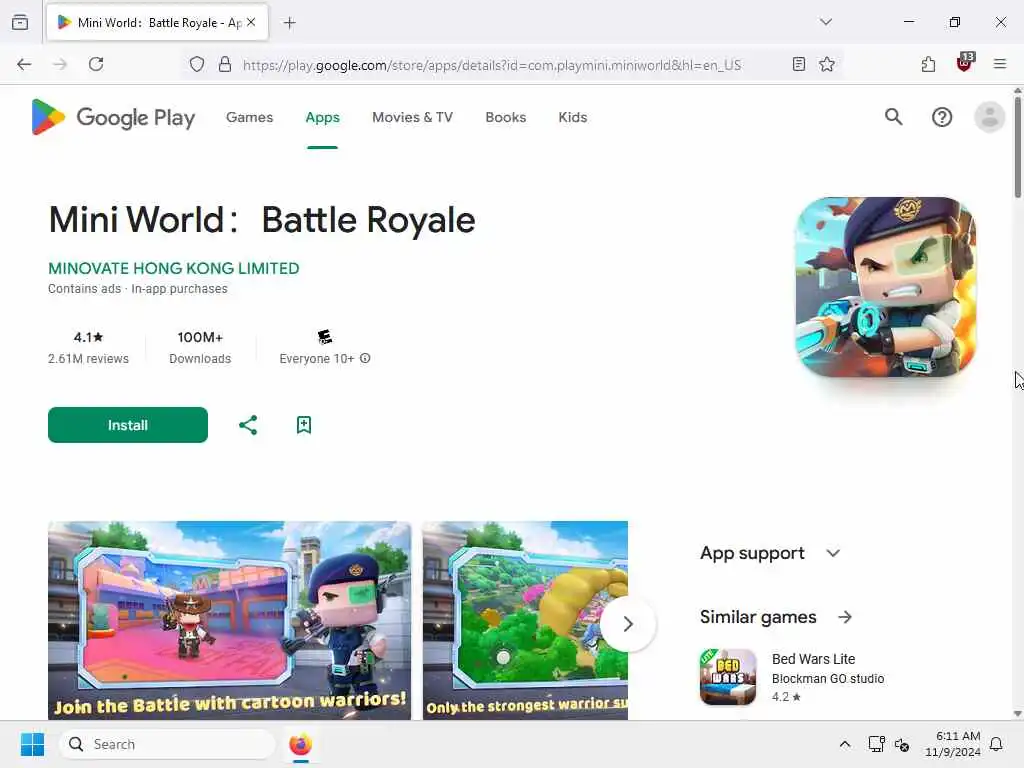Click the 4.1 star rating value
Screen dimensions: 1024x768
coord(88,338)
